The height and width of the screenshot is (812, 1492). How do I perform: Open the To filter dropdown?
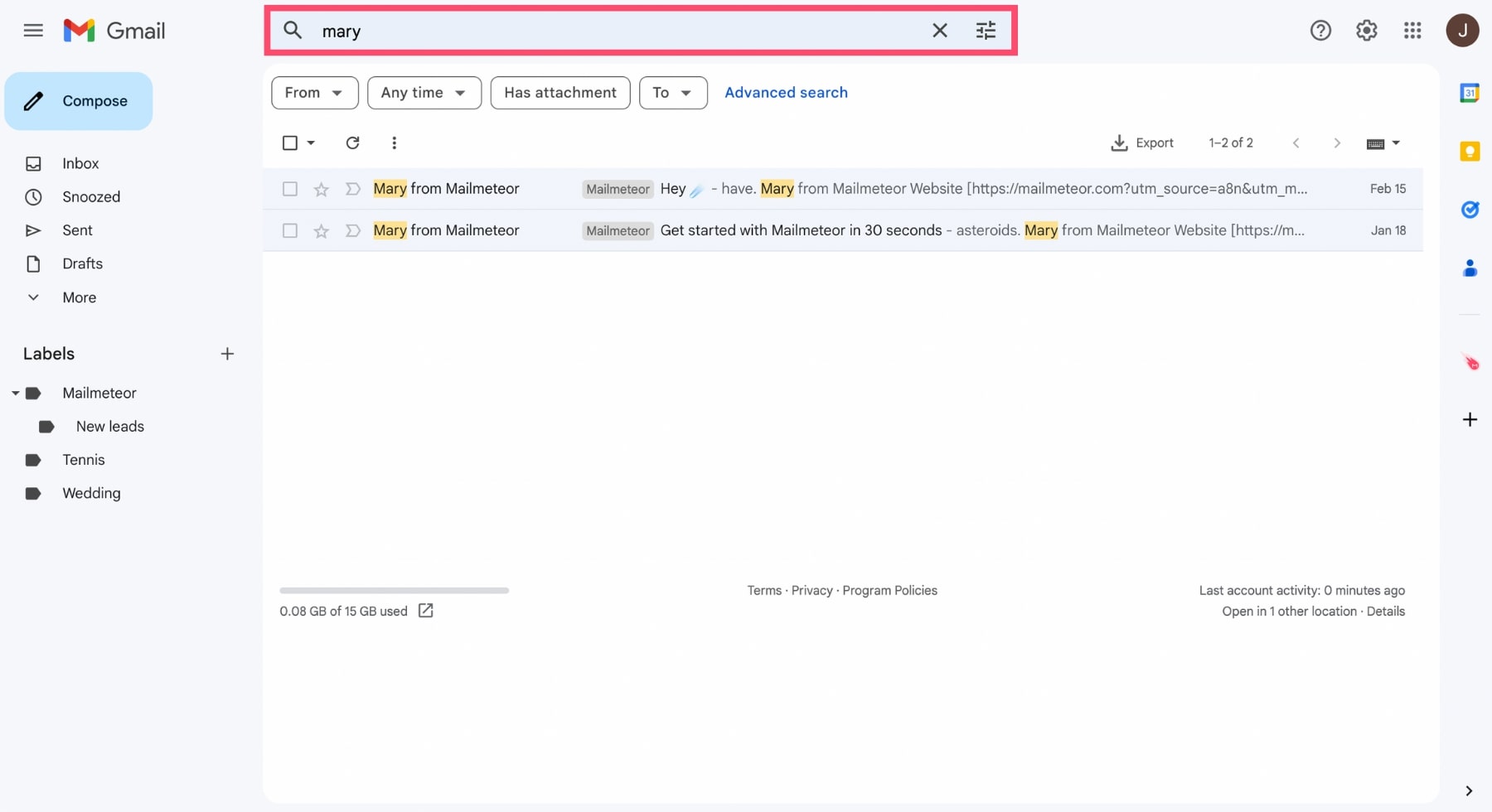point(673,93)
